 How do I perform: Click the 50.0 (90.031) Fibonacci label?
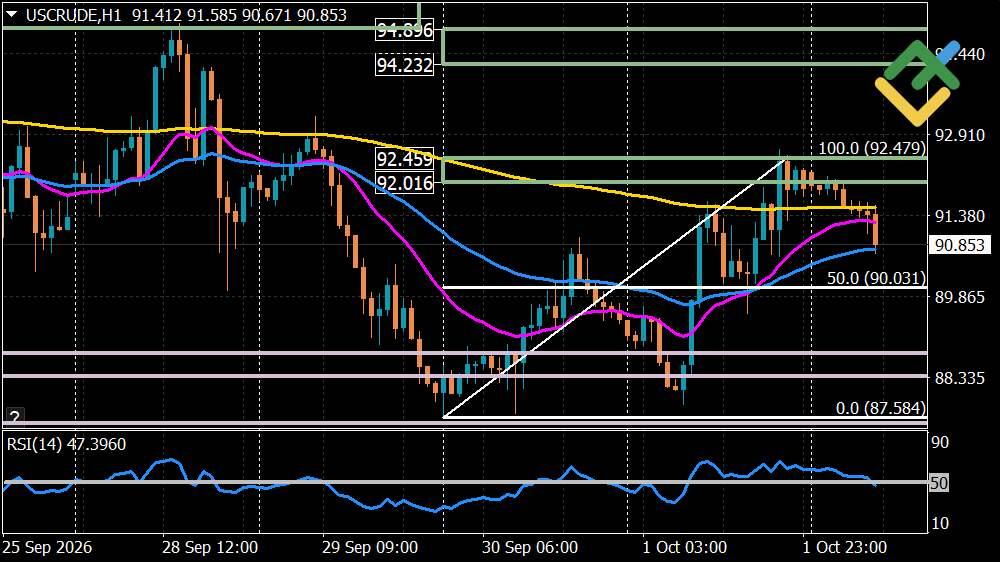(876, 277)
